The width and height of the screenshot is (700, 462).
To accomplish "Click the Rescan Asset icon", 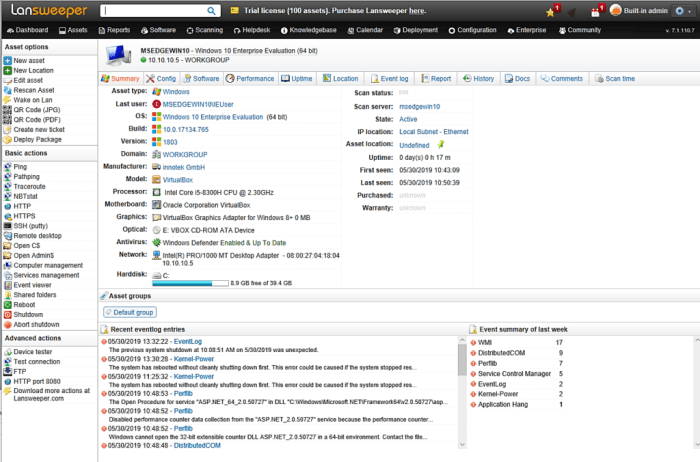I will (8, 90).
